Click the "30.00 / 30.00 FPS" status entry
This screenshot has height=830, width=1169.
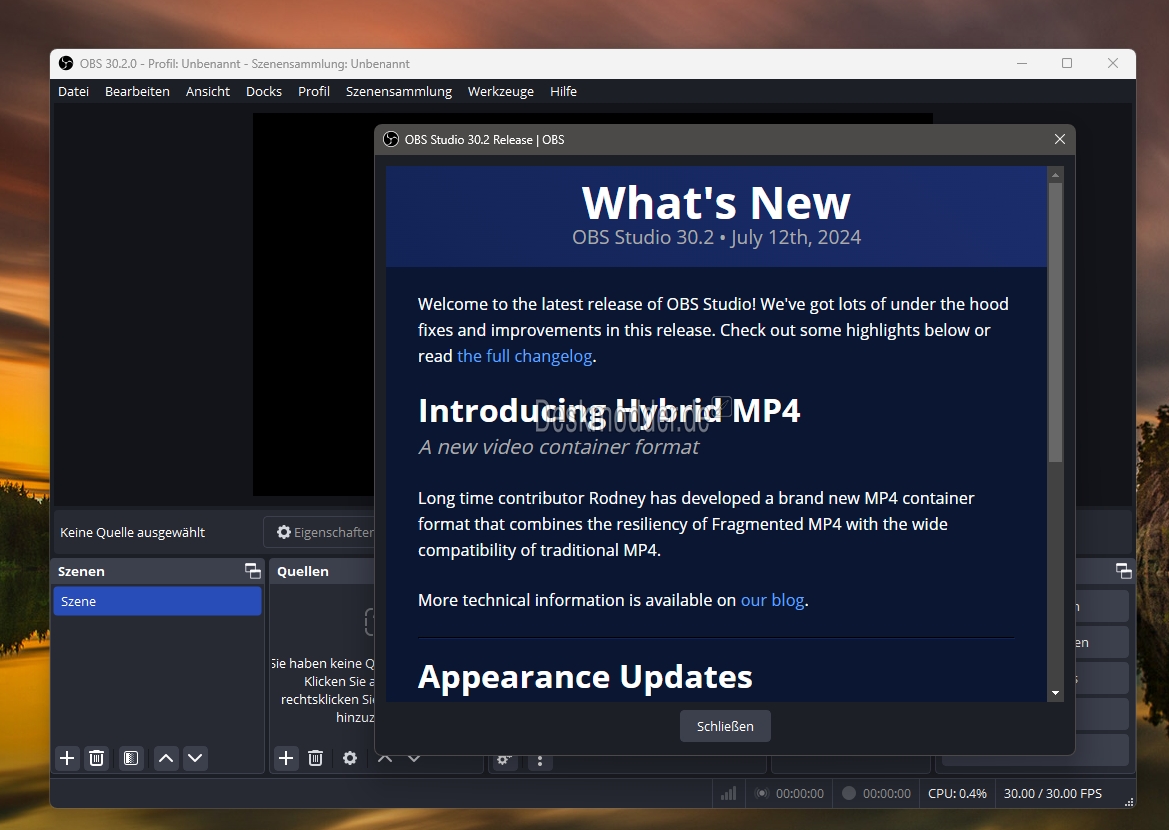1053,793
